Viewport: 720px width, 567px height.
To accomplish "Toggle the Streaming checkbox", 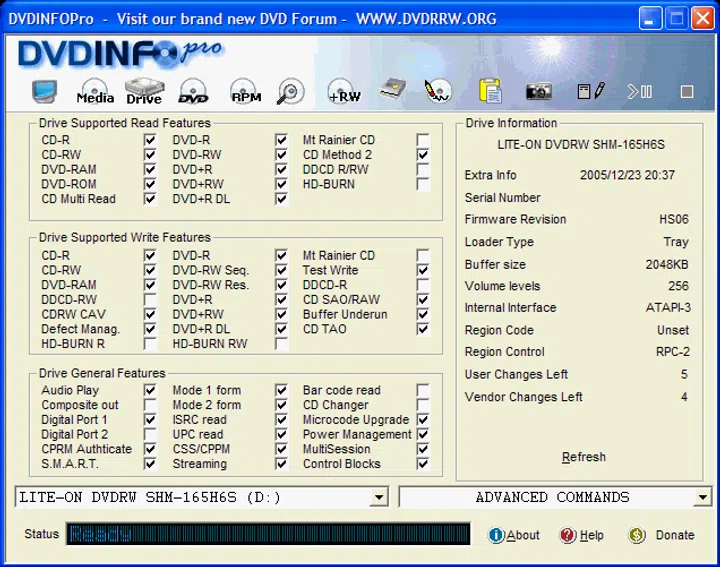I will (x=281, y=463).
